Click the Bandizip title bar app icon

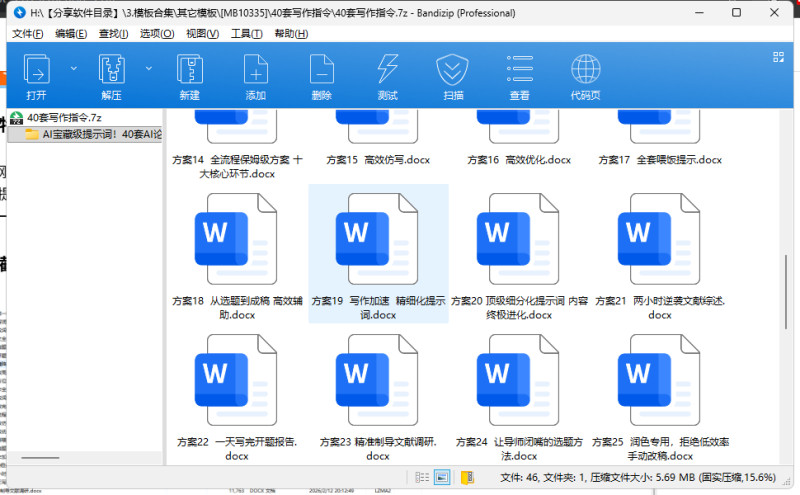19,13
